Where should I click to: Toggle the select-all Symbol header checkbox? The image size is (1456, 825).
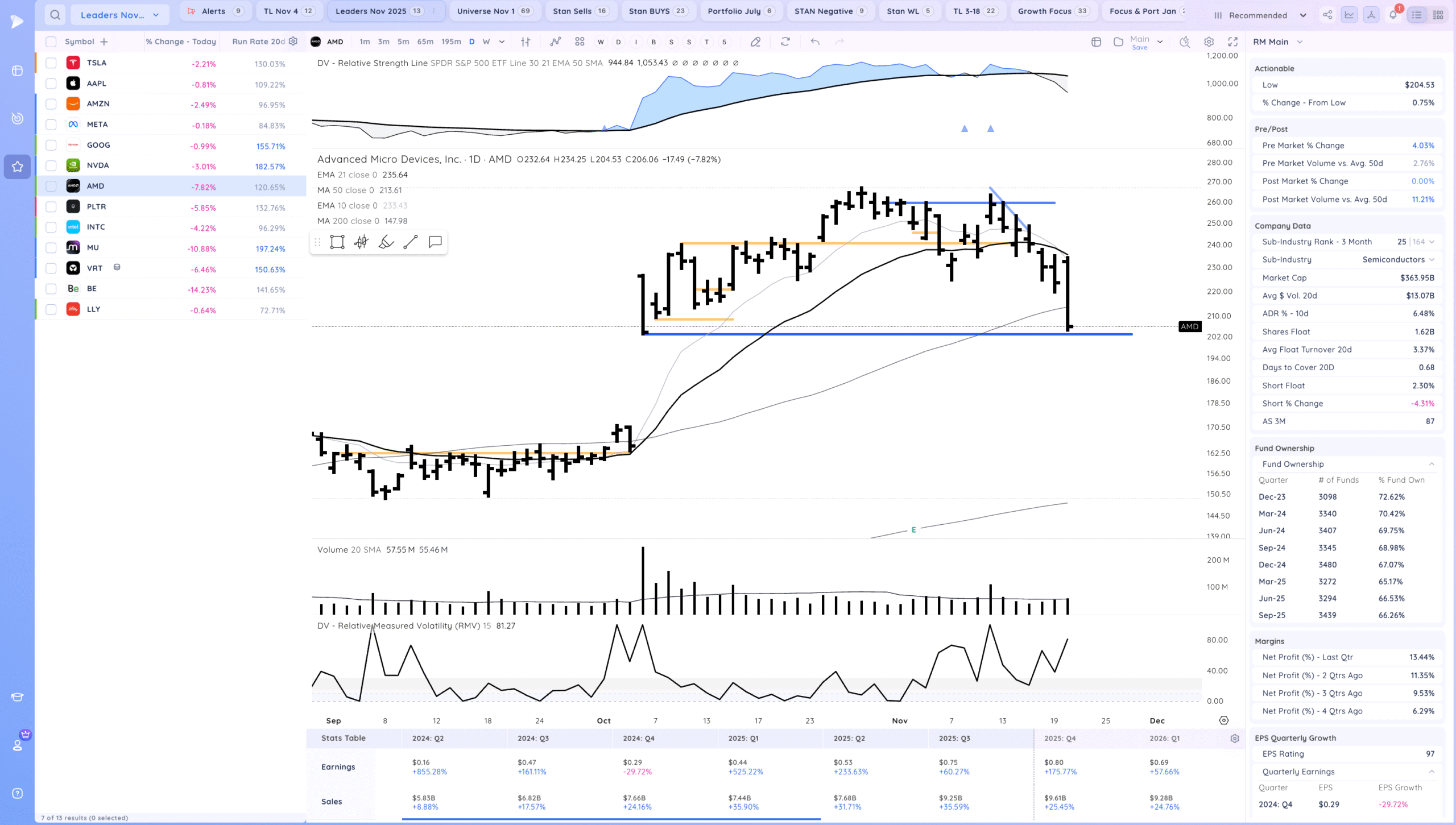51,42
